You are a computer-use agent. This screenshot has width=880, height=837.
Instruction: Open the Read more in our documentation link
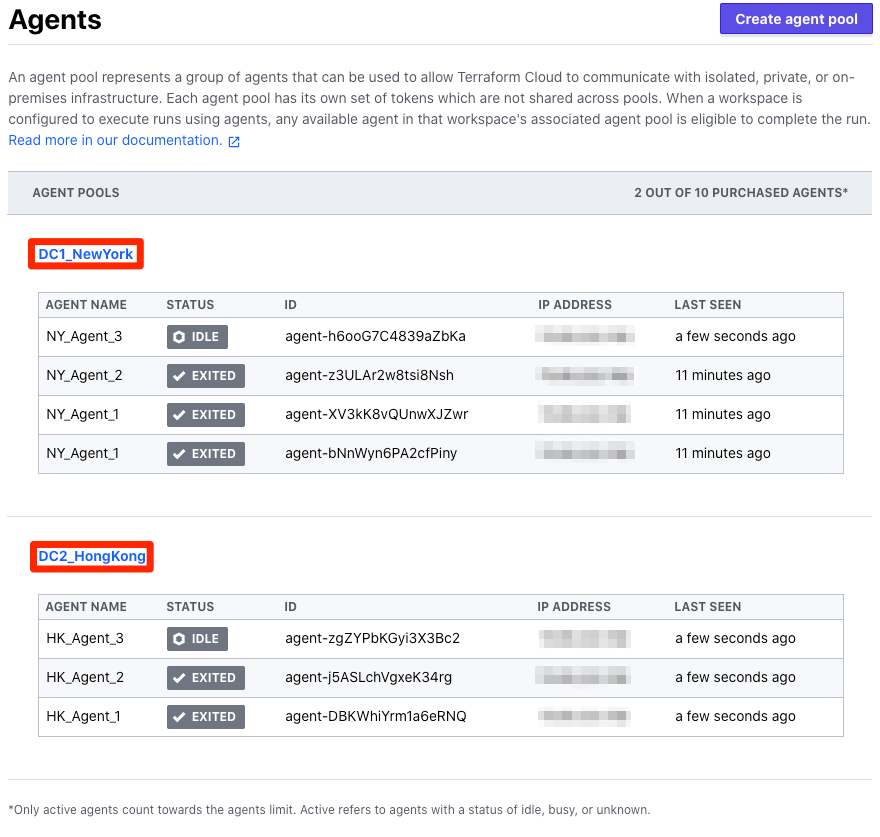click(116, 140)
